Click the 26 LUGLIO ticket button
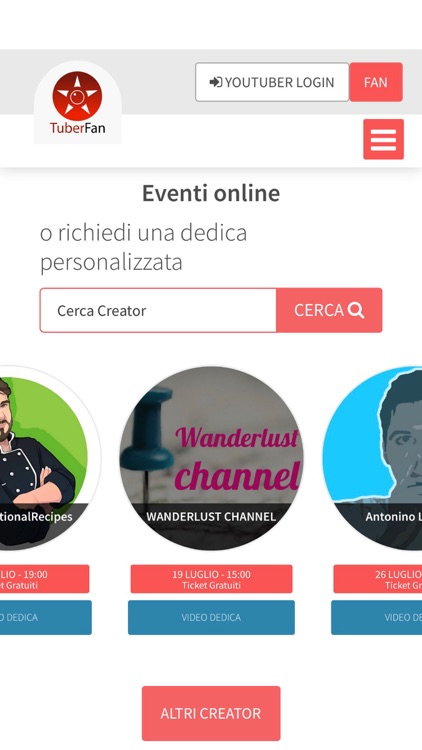Viewport: 422px width, 750px height. pyautogui.click(x=378, y=579)
